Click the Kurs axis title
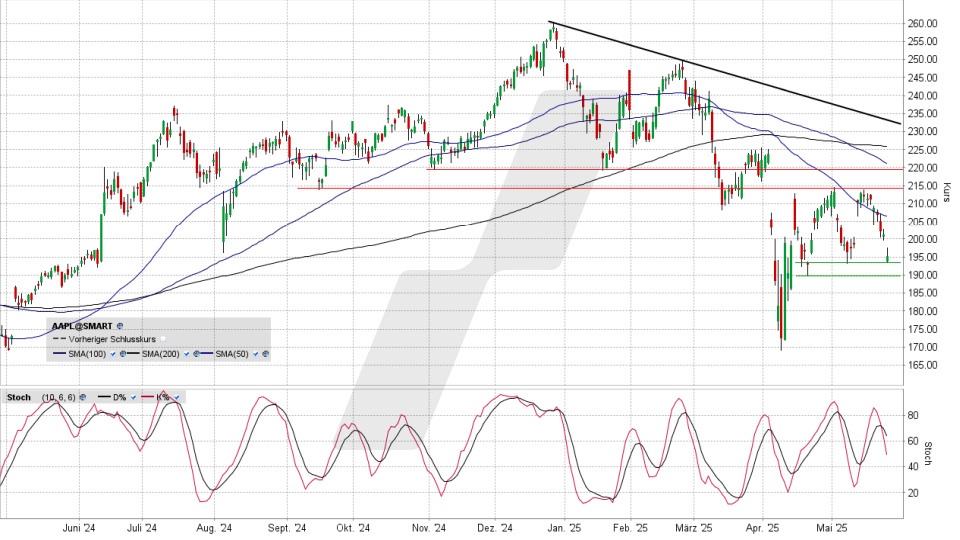This screenshot has height=540, width=960. coord(947,192)
